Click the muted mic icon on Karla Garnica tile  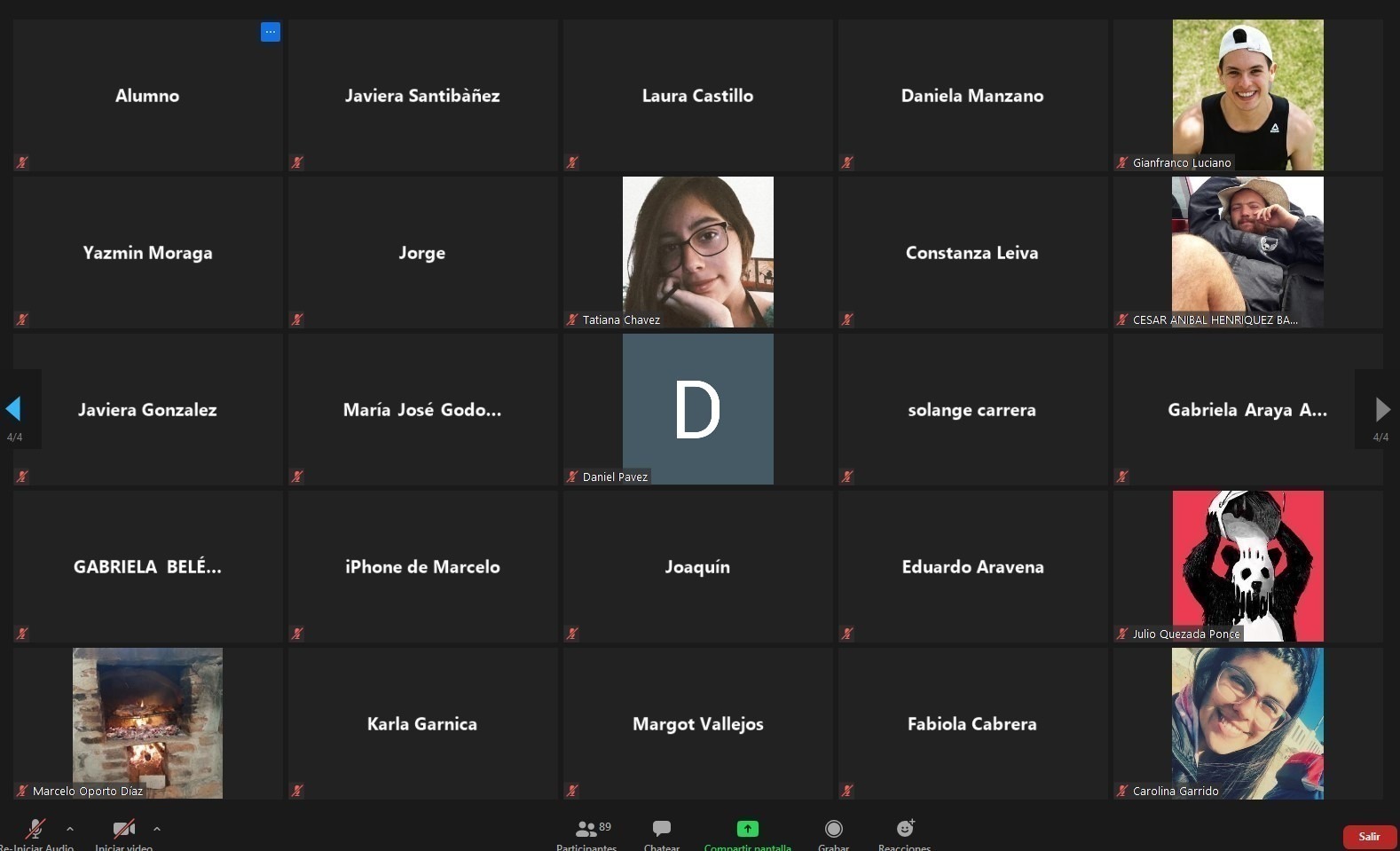[x=297, y=791]
